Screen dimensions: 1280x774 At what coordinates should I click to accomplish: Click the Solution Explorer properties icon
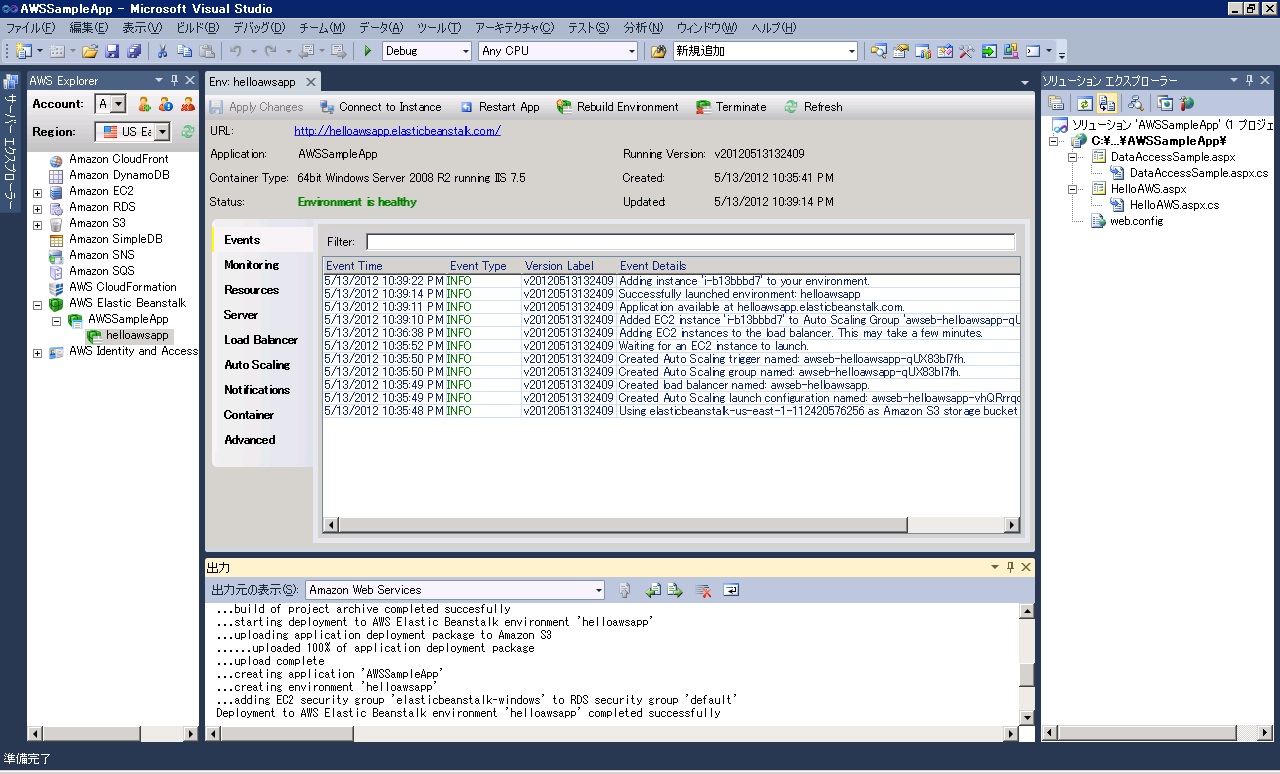[x=1056, y=103]
